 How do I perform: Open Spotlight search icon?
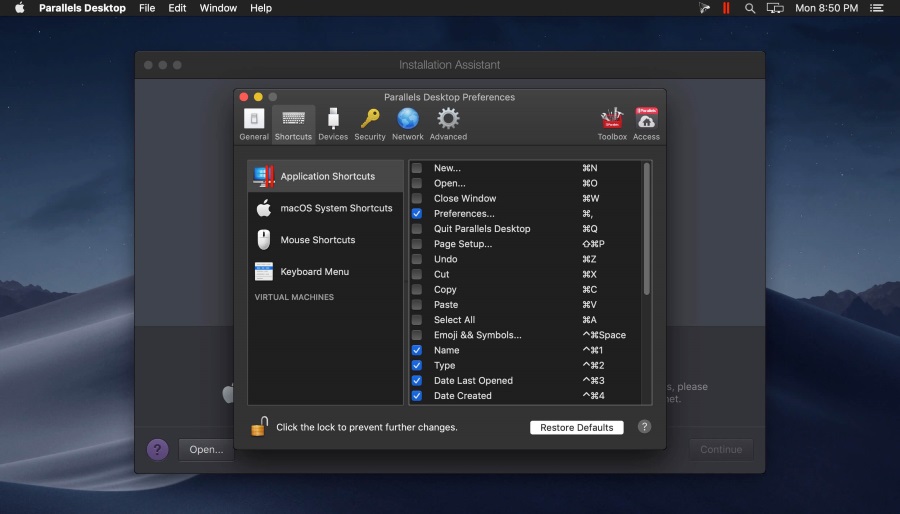click(x=750, y=8)
